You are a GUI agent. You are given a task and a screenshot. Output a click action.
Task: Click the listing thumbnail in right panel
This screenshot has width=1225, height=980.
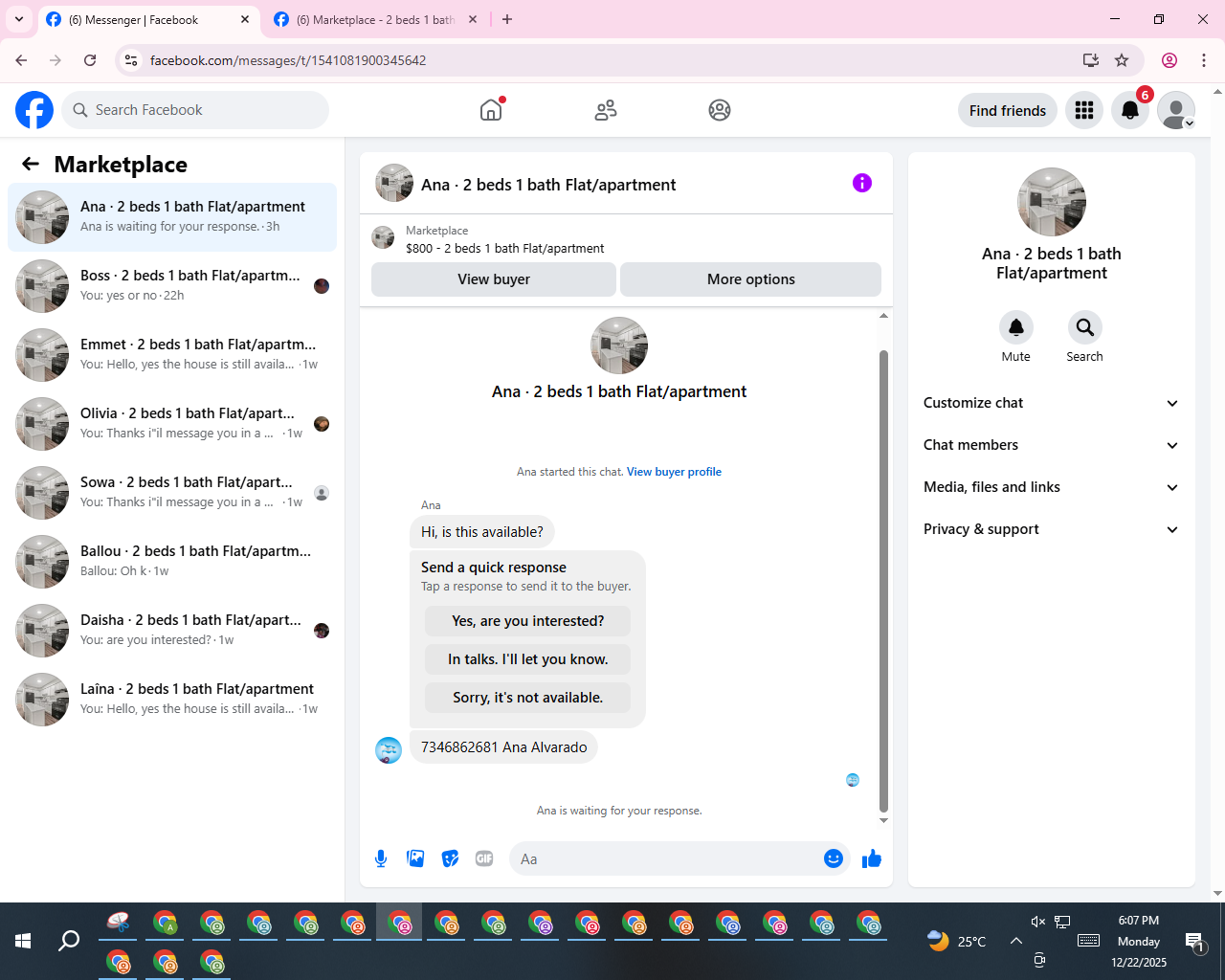click(x=1052, y=202)
